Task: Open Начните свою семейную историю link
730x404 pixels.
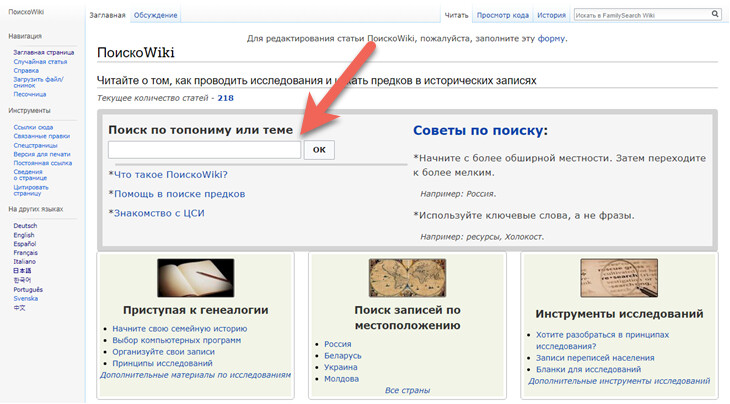Action: pyautogui.click(x=180, y=329)
